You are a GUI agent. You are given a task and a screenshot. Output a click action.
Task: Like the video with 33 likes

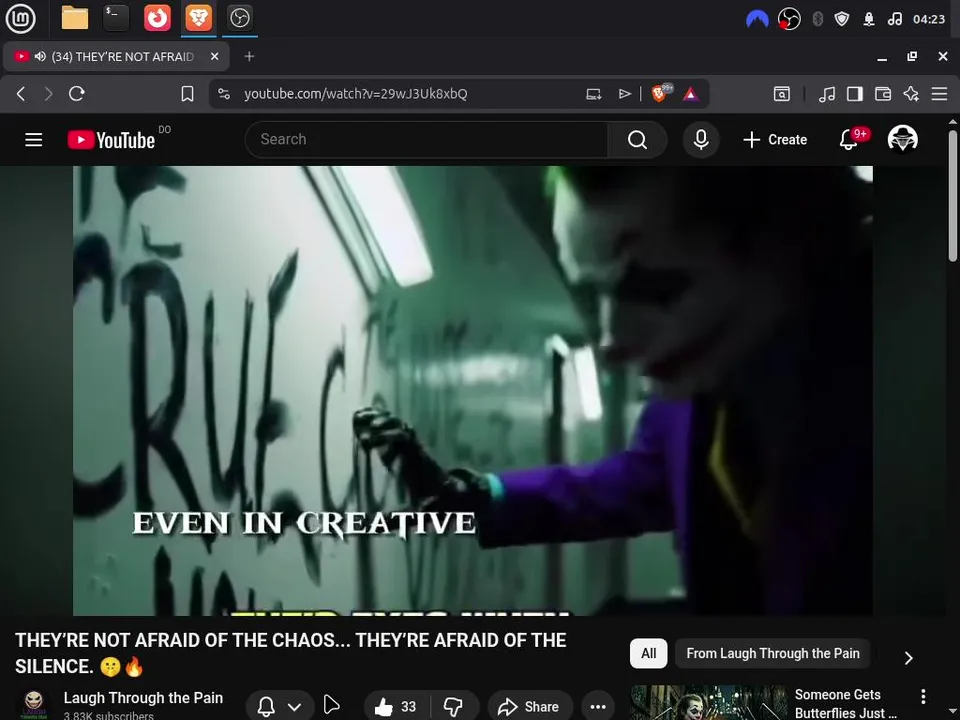tap(396, 707)
